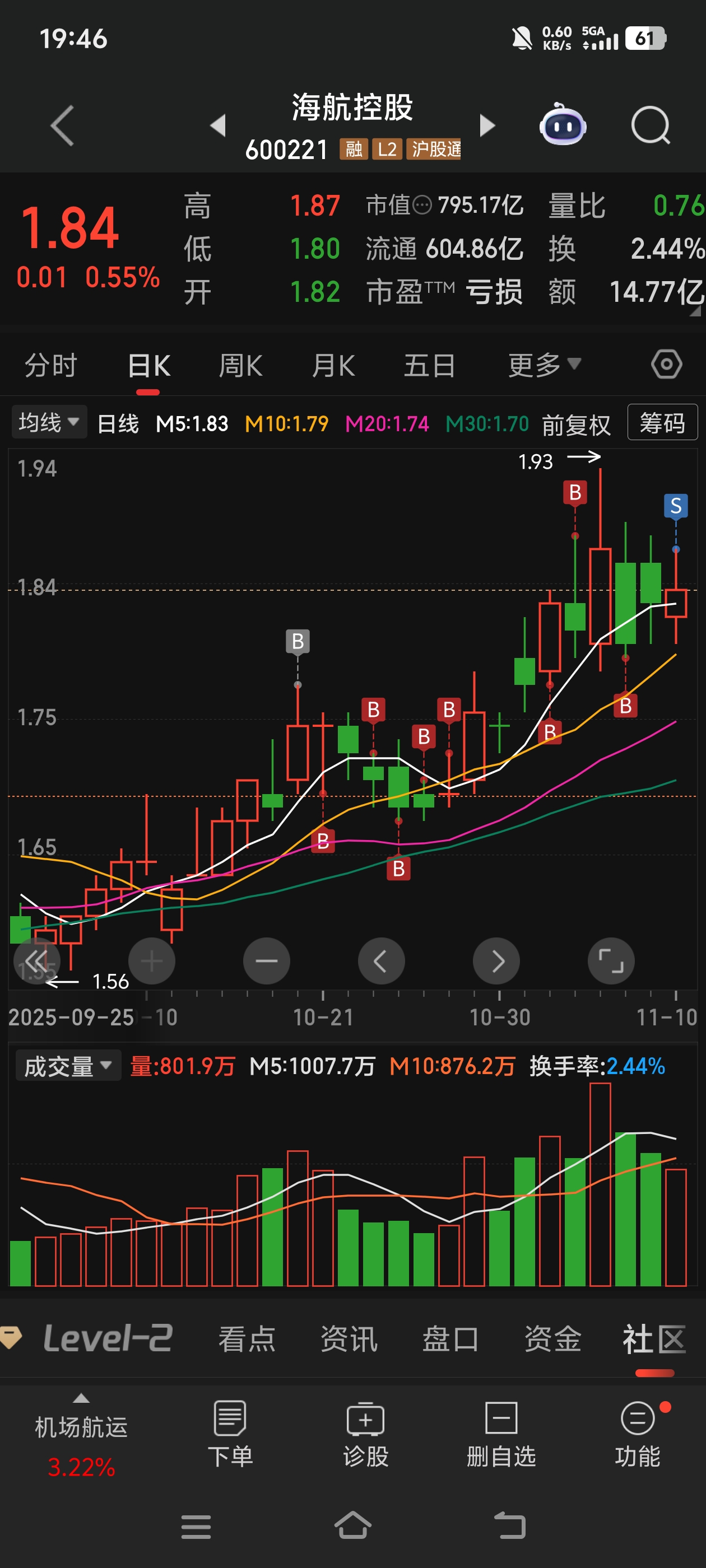Tap the L2 tag badge
The width and height of the screenshot is (706, 1568).
pyautogui.click(x=387, y=149)
